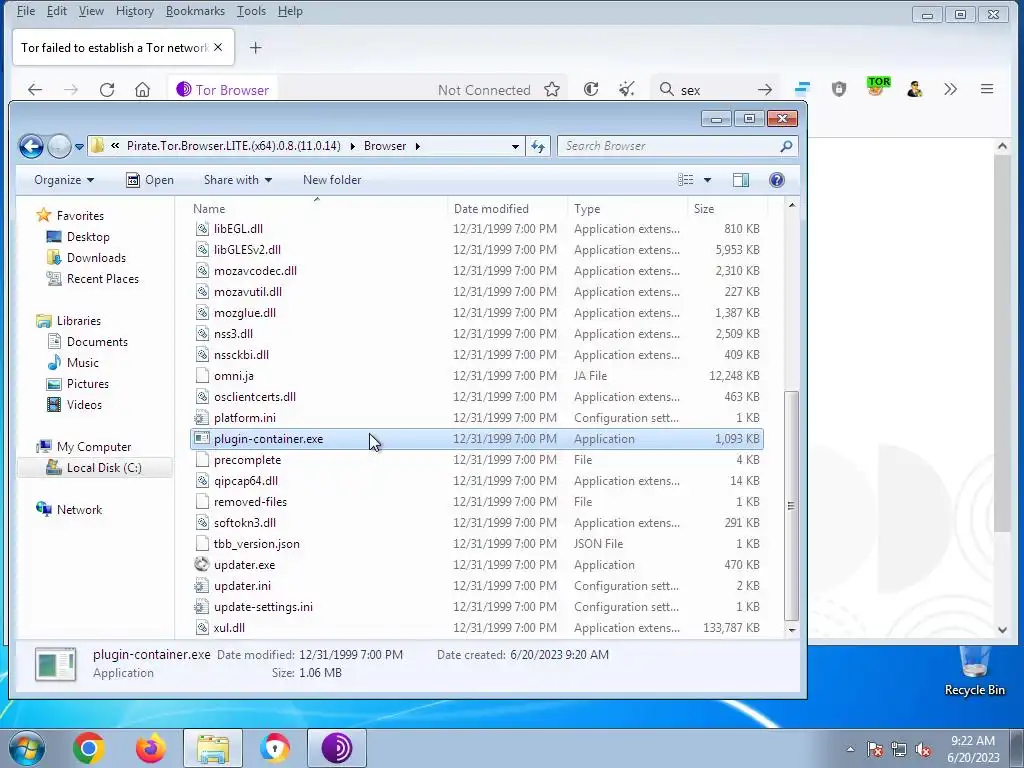The width and height of the screenshot is (1024, 768).
Task: Select Downloads in Favorites
Action: click(x=95, y=258)
